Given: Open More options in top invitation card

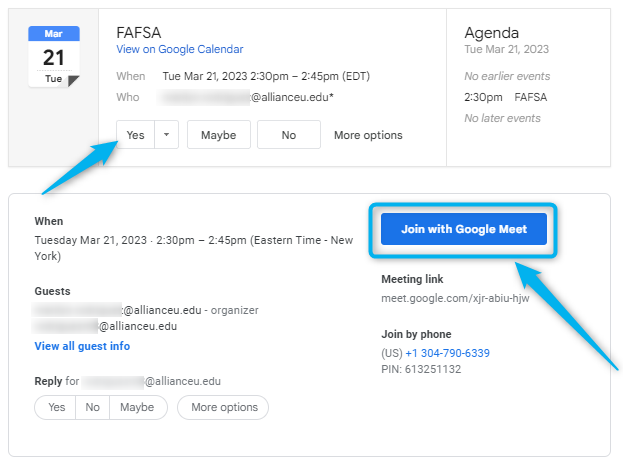Looking at the screenshot, I should pyautogui.click(x=368, y=135).
